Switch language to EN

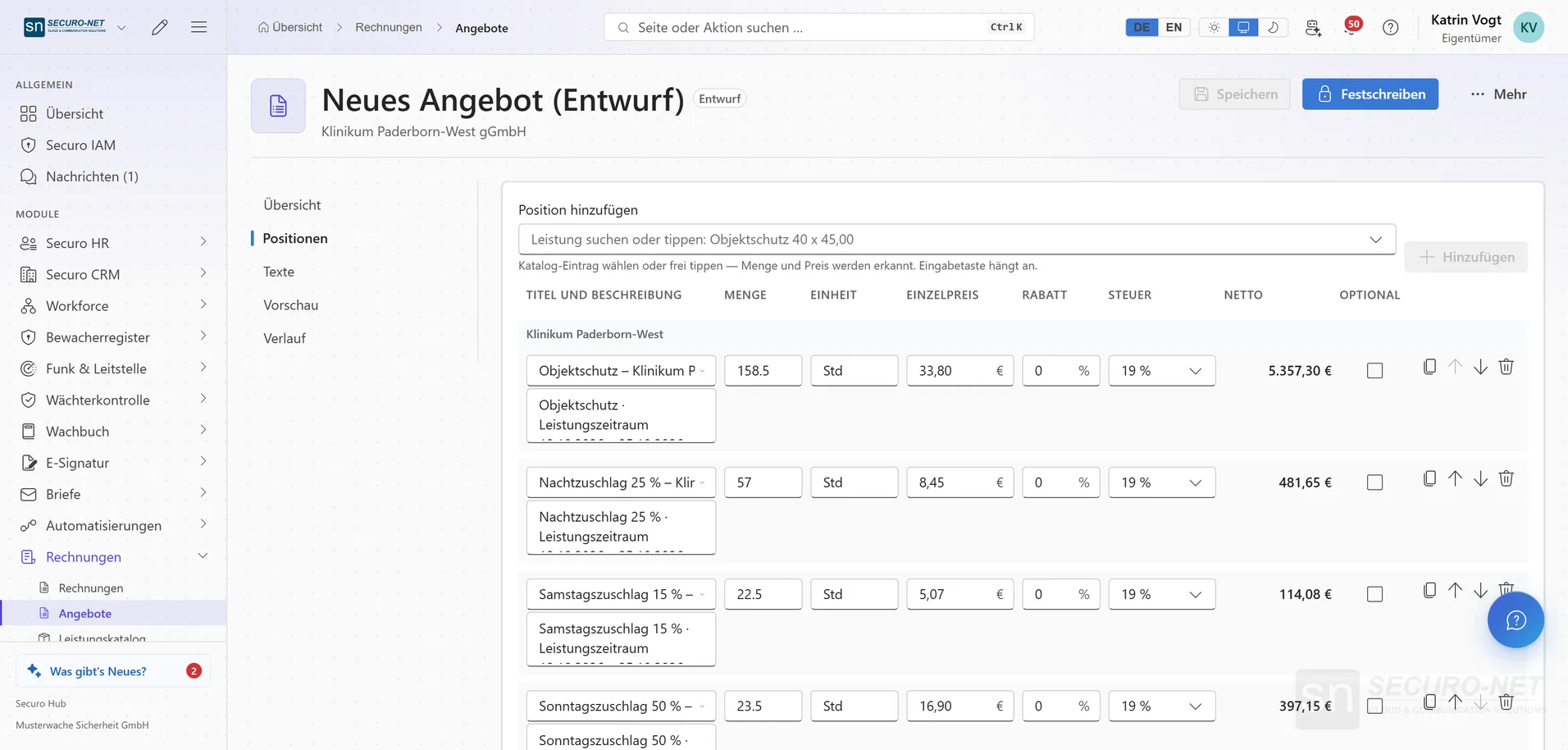pyautogui.click(x=1174, y=27)
